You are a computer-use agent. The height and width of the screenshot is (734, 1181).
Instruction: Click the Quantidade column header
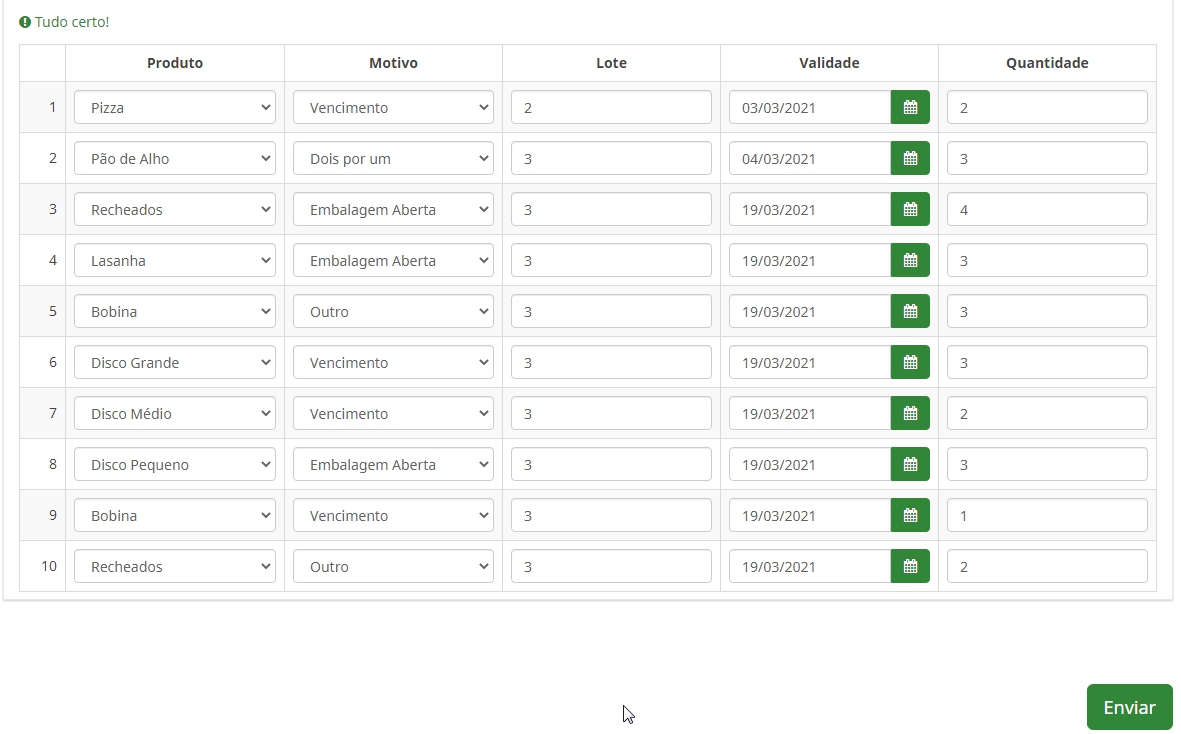click(x=1047, y=63)
